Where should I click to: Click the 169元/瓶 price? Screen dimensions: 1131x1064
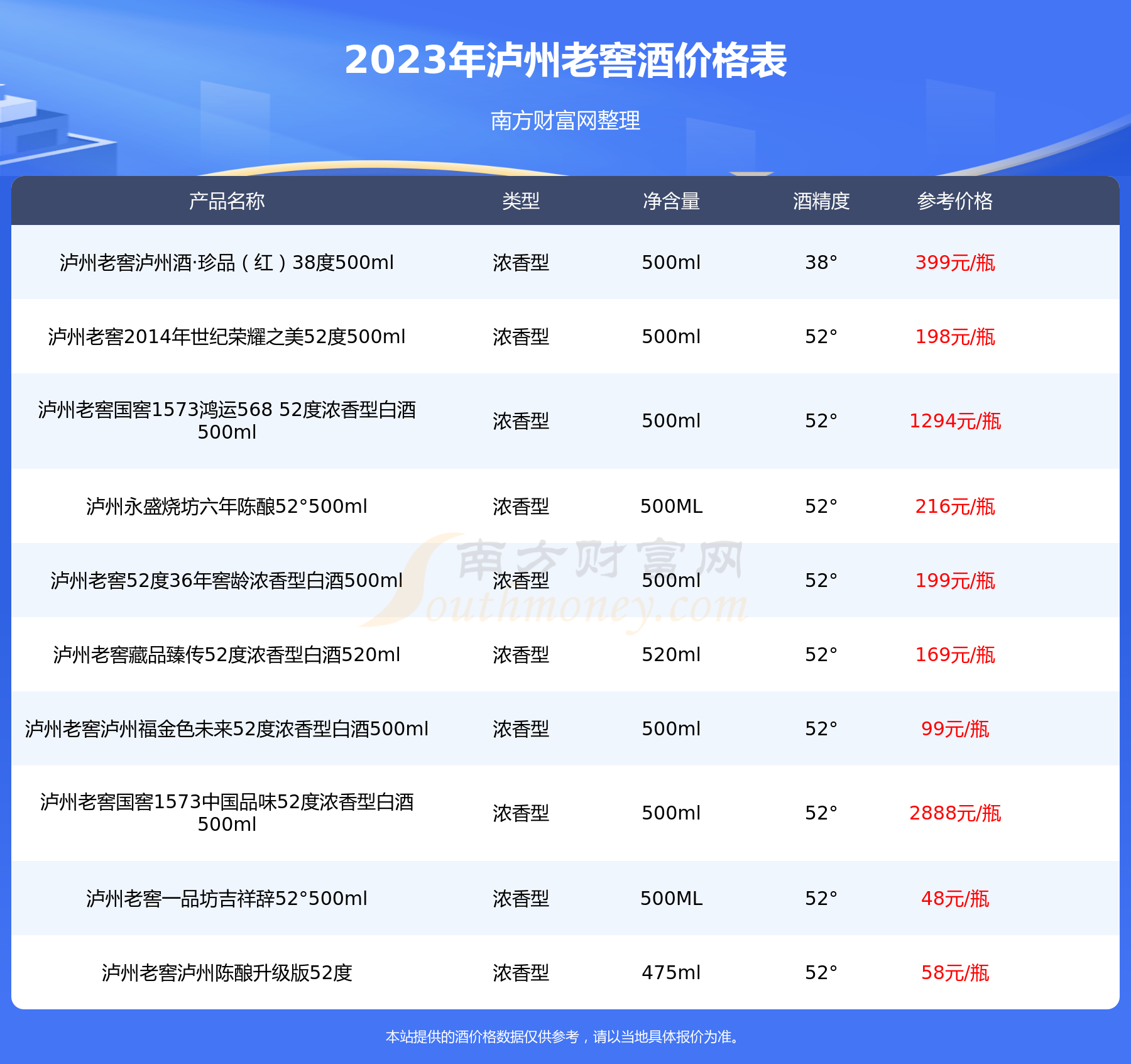coord(955,654)
